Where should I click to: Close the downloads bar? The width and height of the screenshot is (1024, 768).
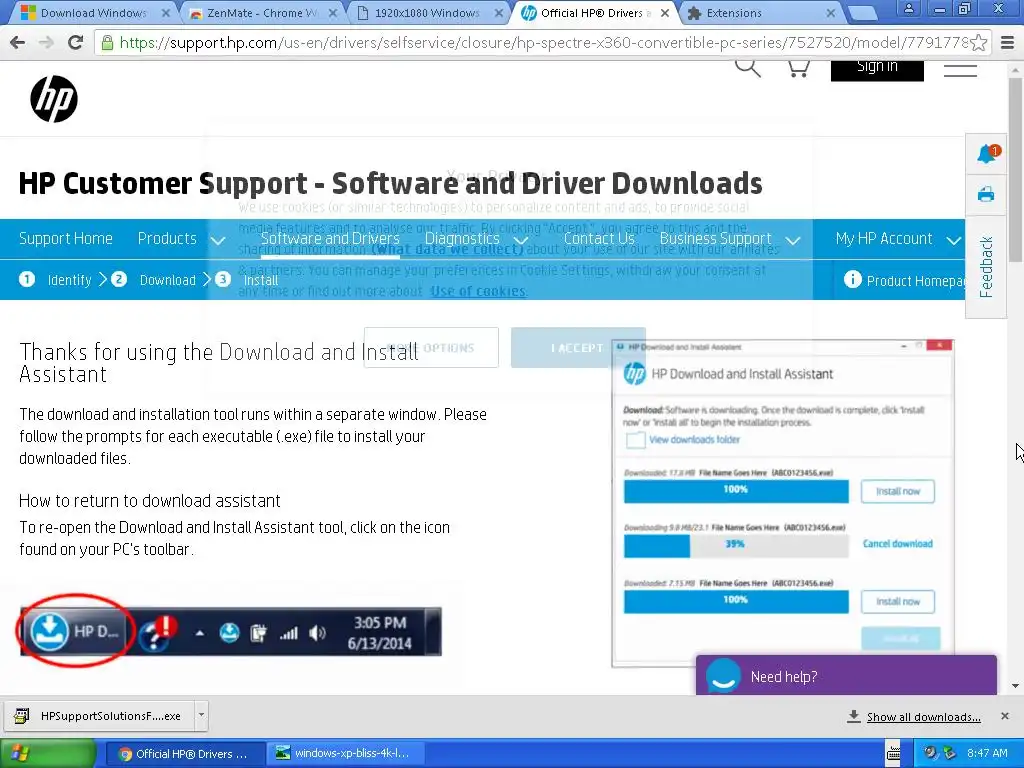click(x=1004, y=716)
